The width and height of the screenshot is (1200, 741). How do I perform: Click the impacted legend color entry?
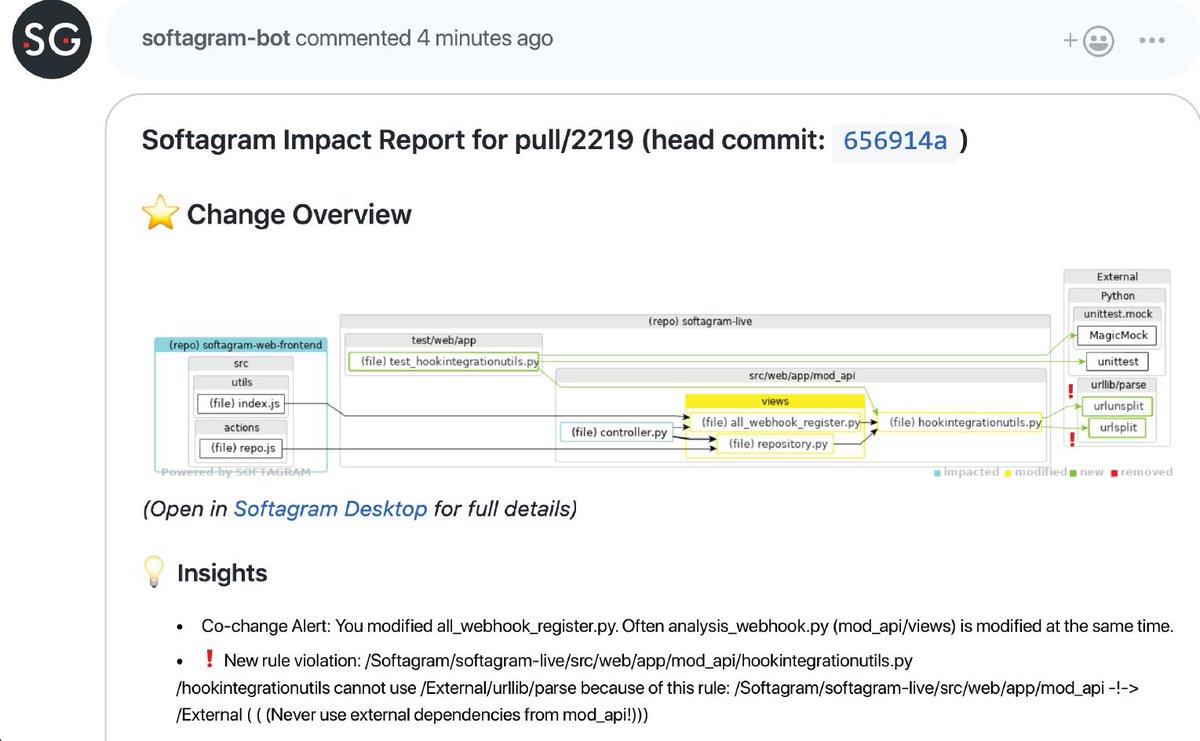[x=966, y=472]
